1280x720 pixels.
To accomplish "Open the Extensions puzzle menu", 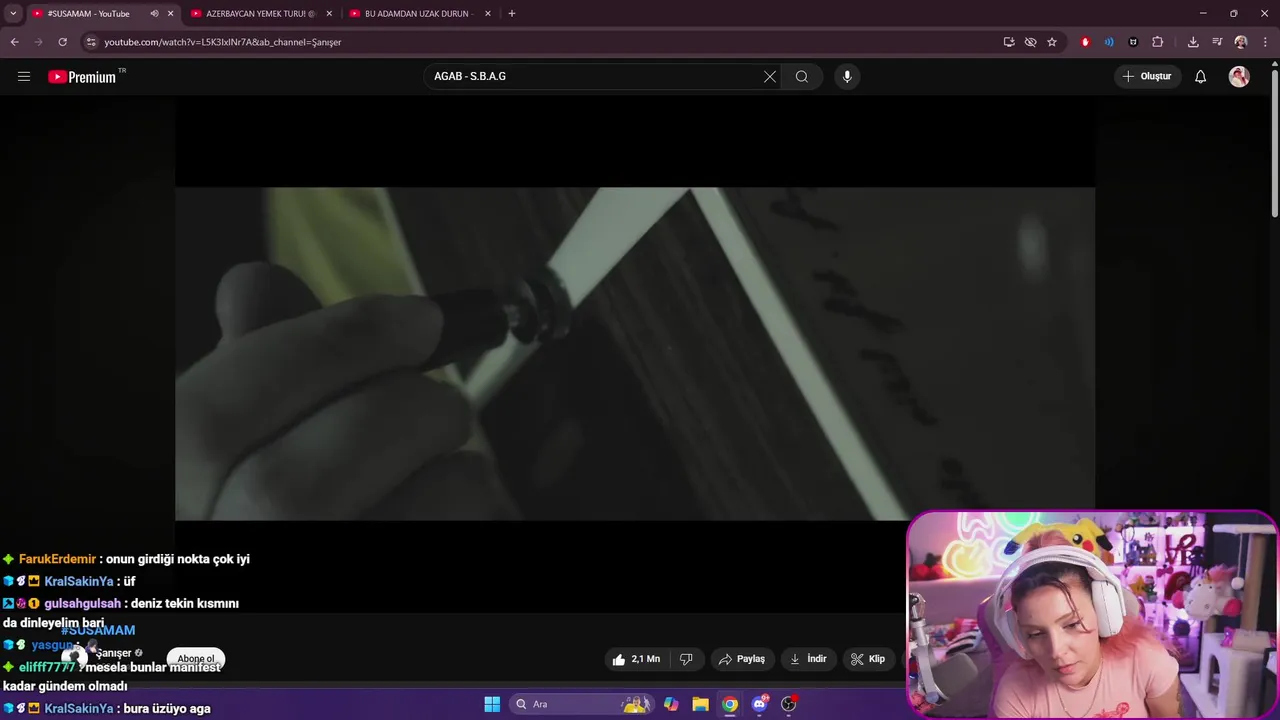I will pos(1158,42).
